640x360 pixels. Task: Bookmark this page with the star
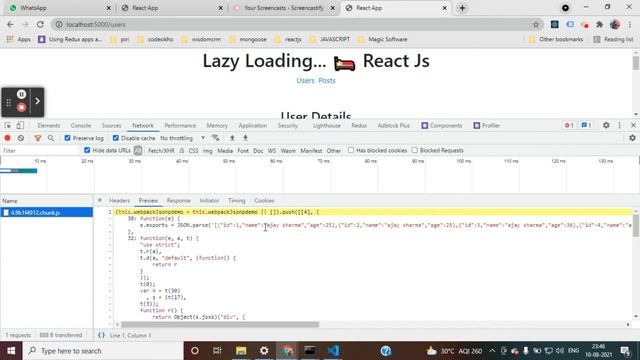536,24
